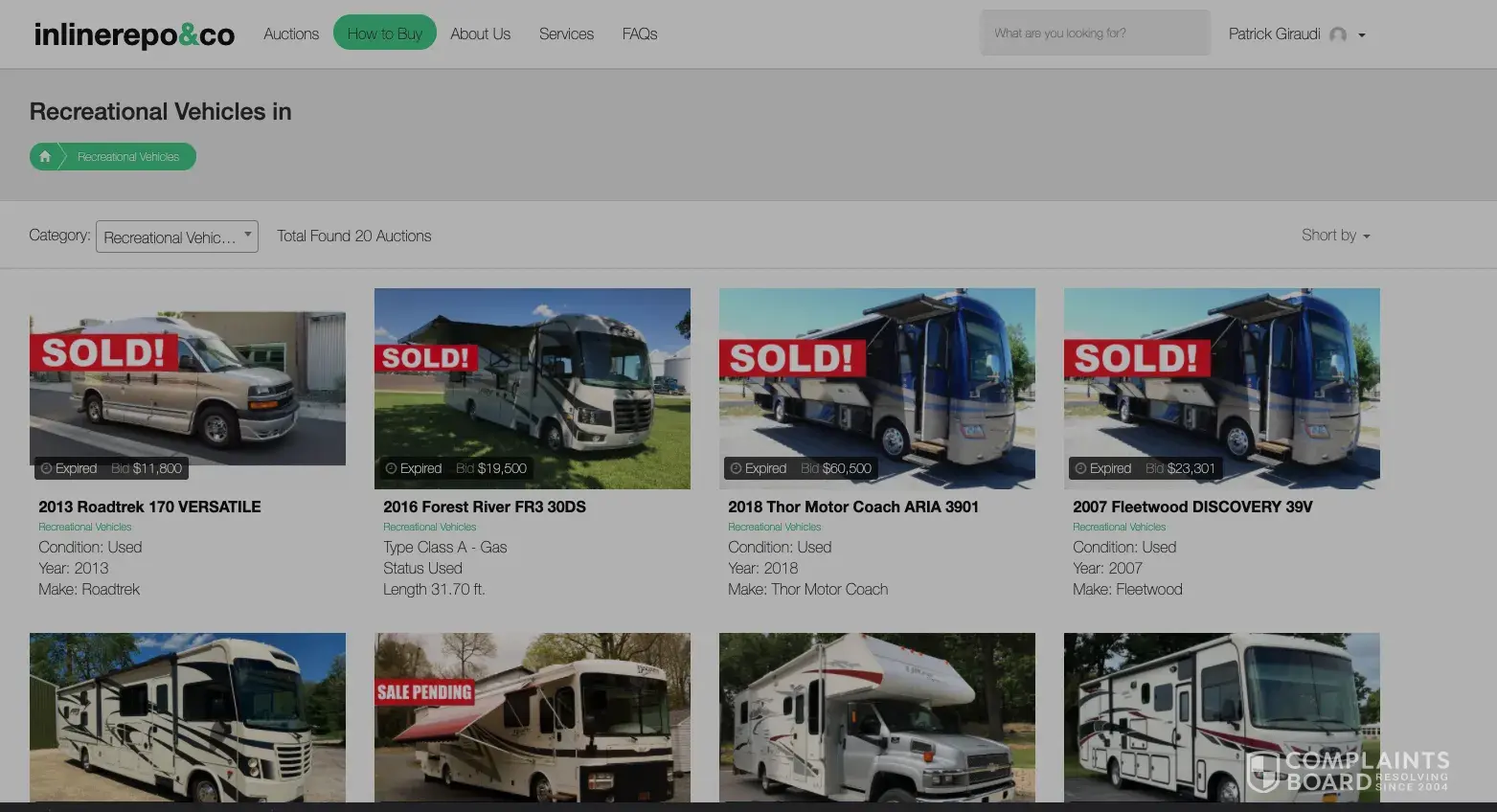
Task: Click the SOLD! badge on Roadtrek listing
Action: 103,352
